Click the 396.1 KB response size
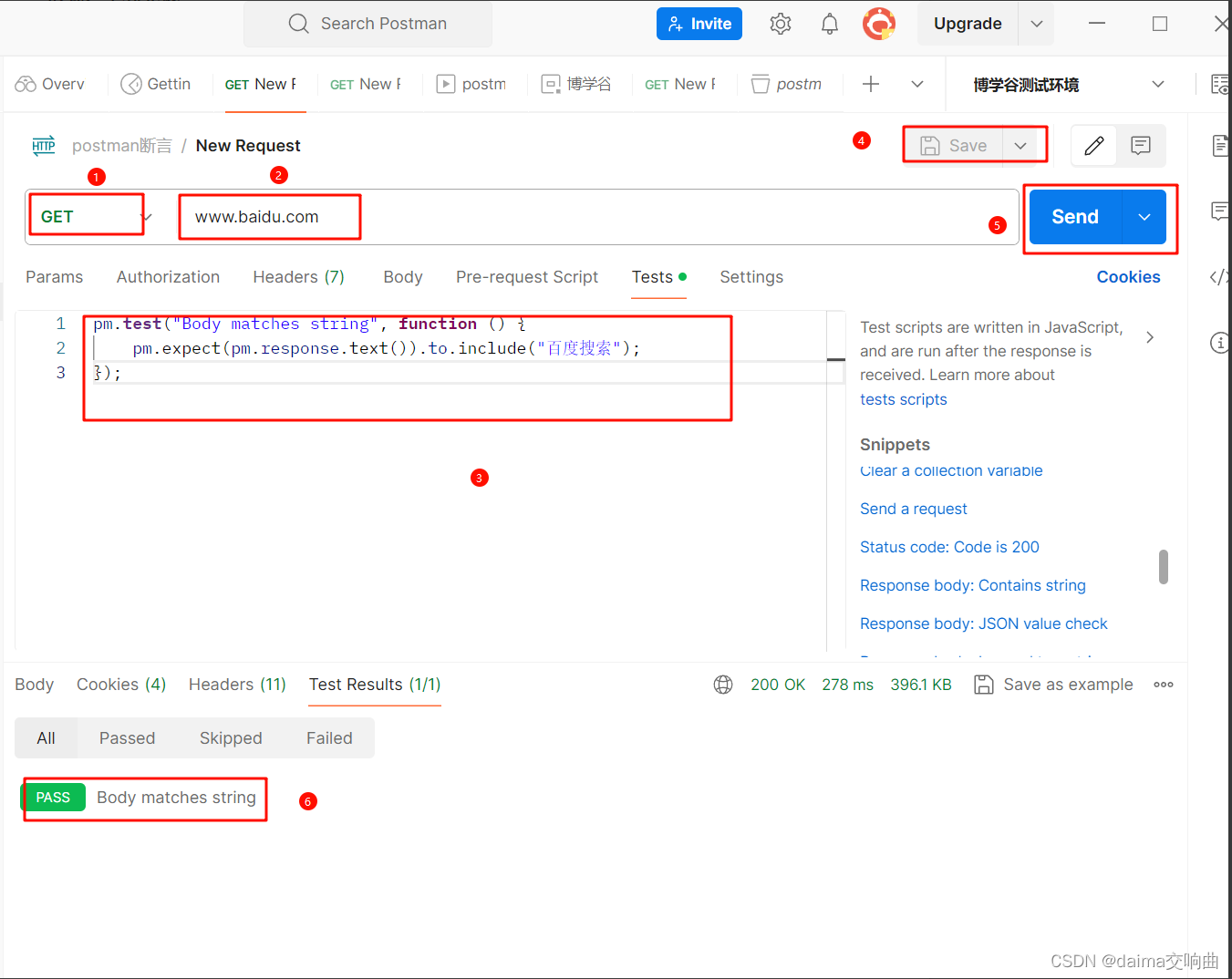This screenshot has height=979, width=1232. tap(921, 685)
